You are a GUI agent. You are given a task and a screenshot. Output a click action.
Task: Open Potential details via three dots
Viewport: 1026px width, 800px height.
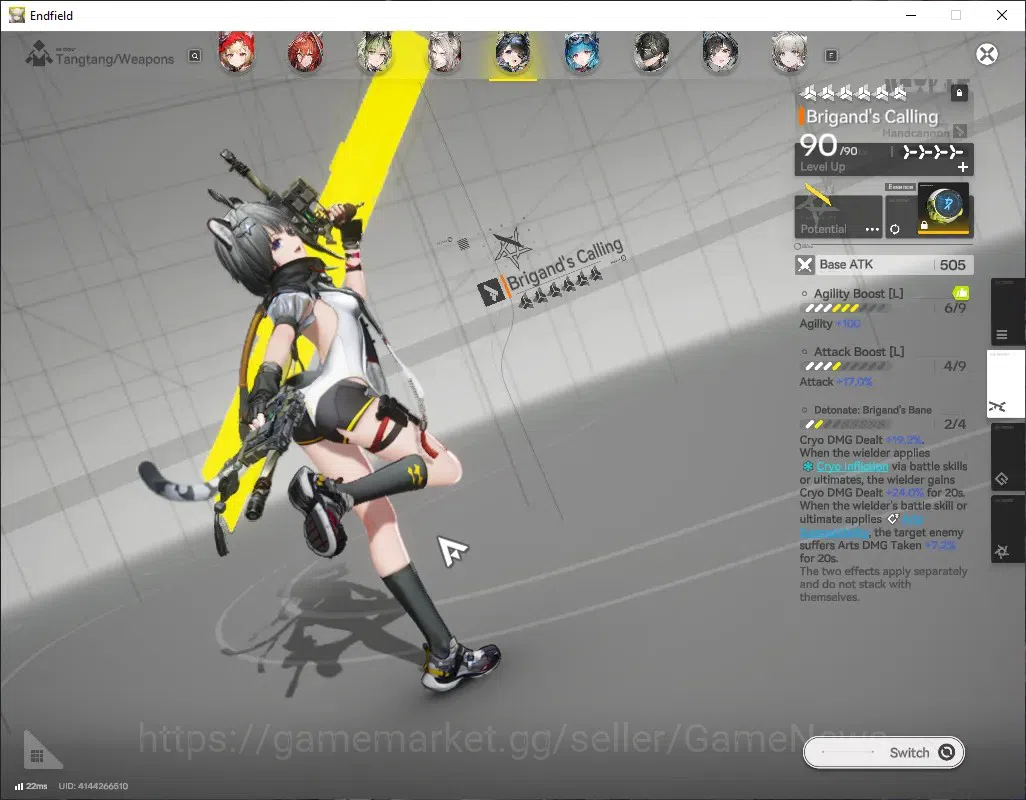[x=872, y=230]
